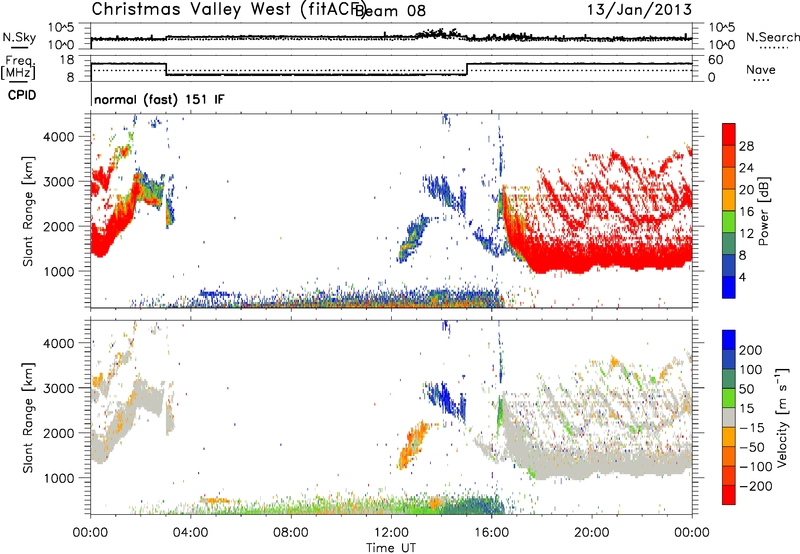The height and width of the screenshot is (554, 800).
Task: Click the 'Christmas Valley West (fitACF)' title
Action: coord(228,9)
